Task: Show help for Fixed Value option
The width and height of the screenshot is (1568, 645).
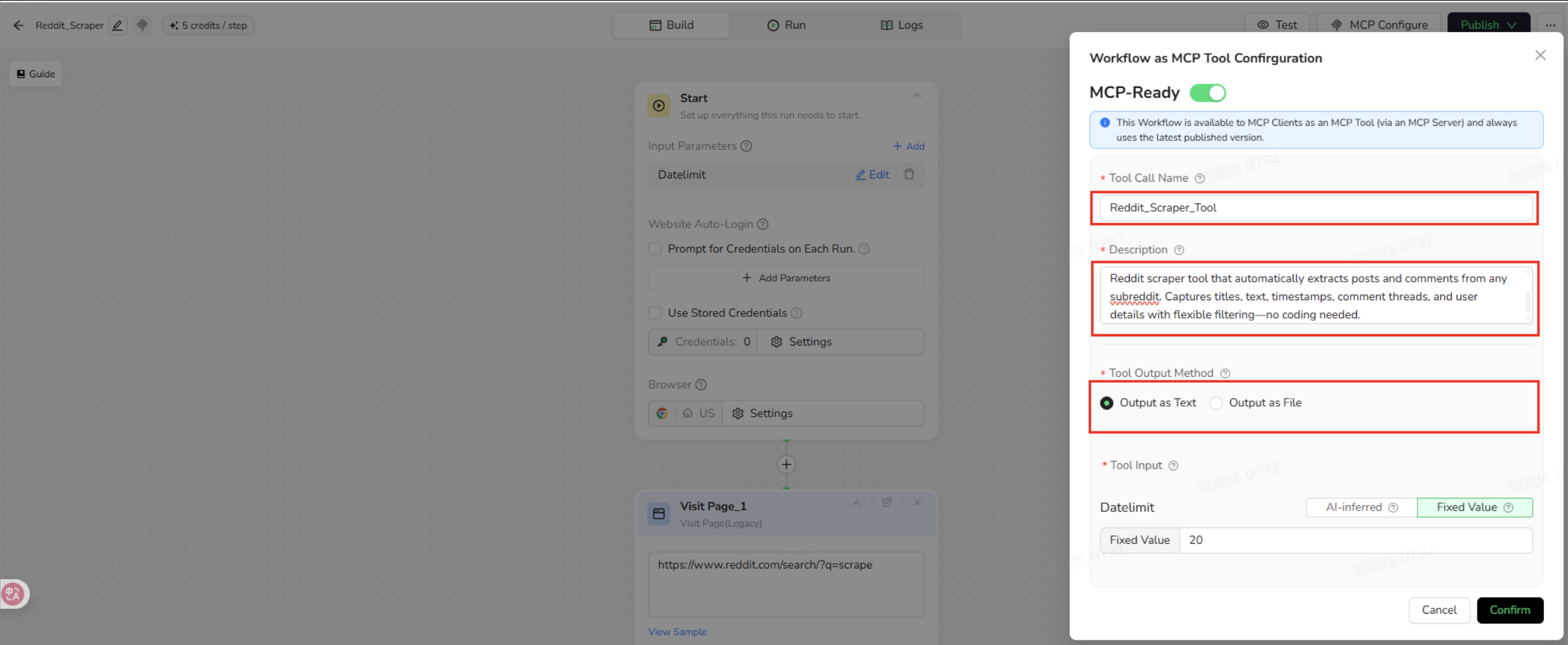Action: [x=1509, y=507]
